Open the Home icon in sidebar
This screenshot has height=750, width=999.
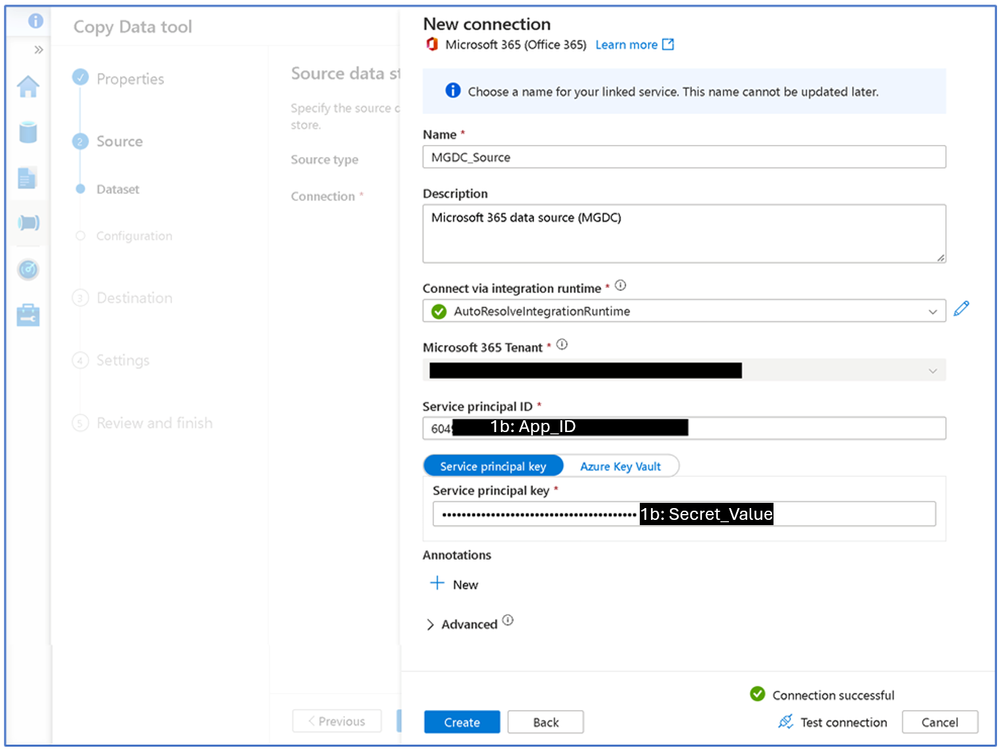point(28,87)
